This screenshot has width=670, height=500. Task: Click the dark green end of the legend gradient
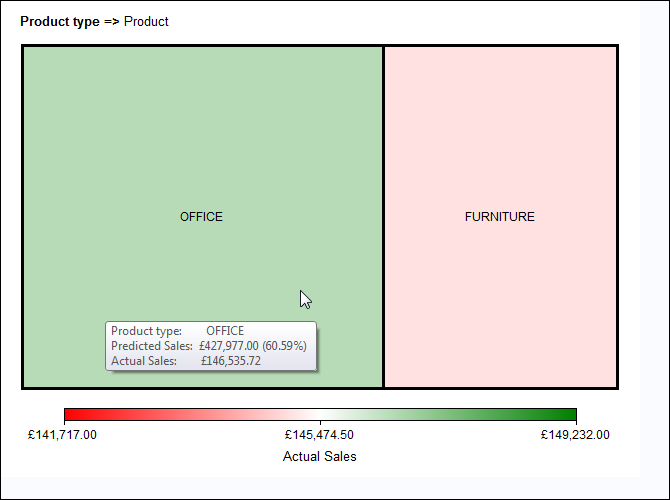(570, 415)
